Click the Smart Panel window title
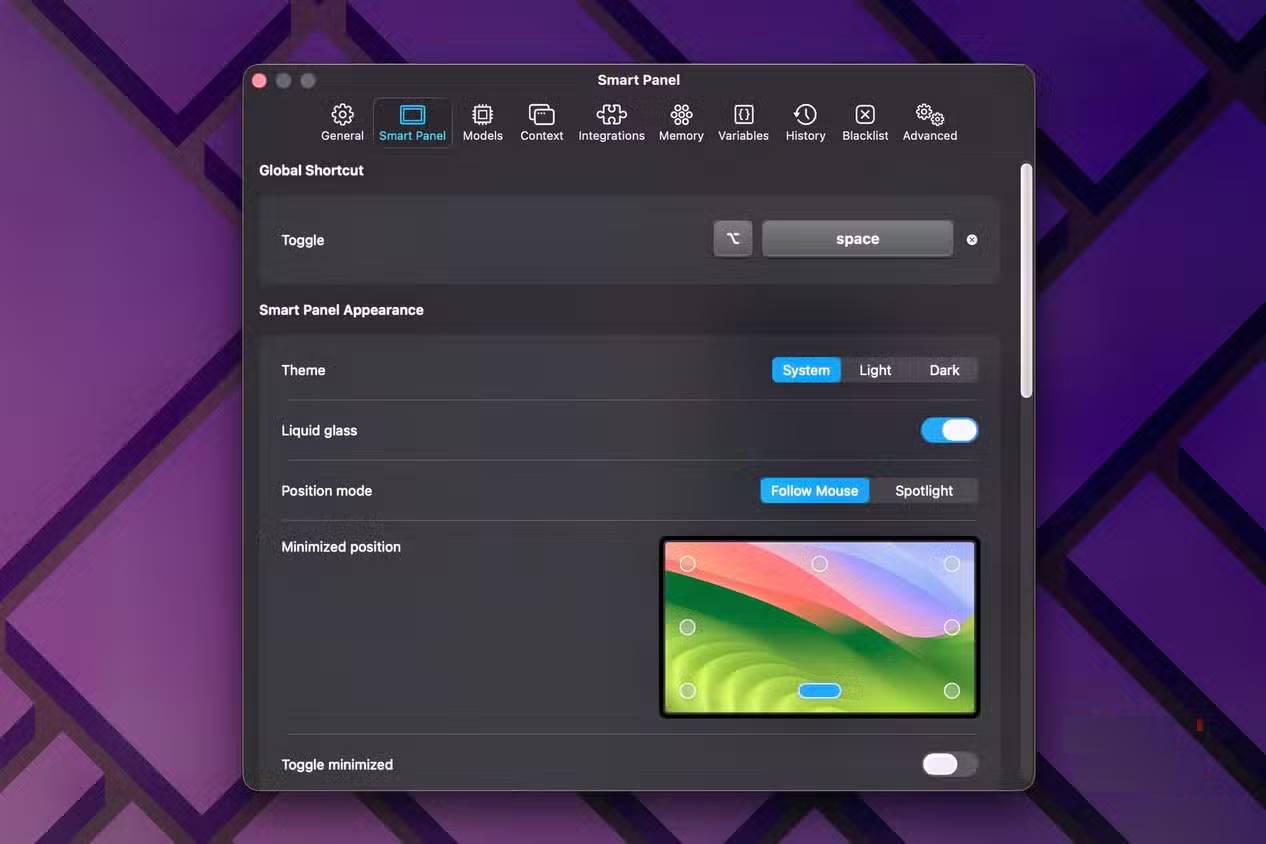The width and height of the screenshot is (1266, 844). click(639, 80)
